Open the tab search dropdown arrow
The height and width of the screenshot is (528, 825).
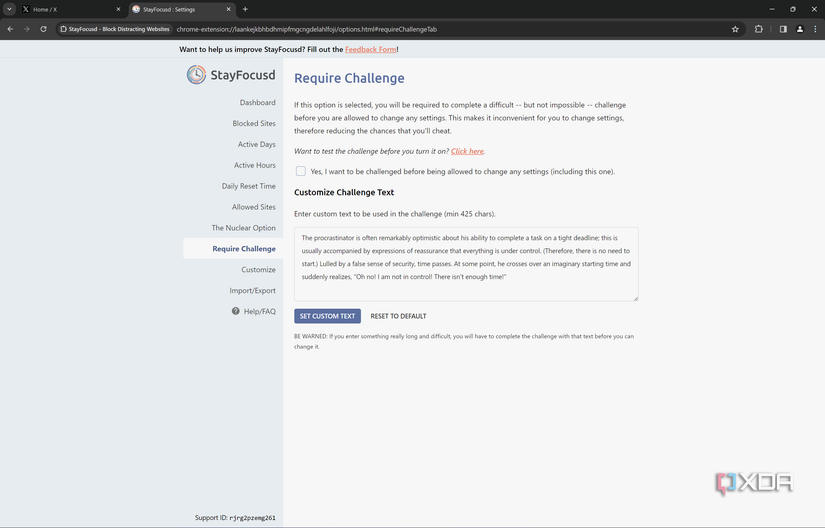point(9,9)
